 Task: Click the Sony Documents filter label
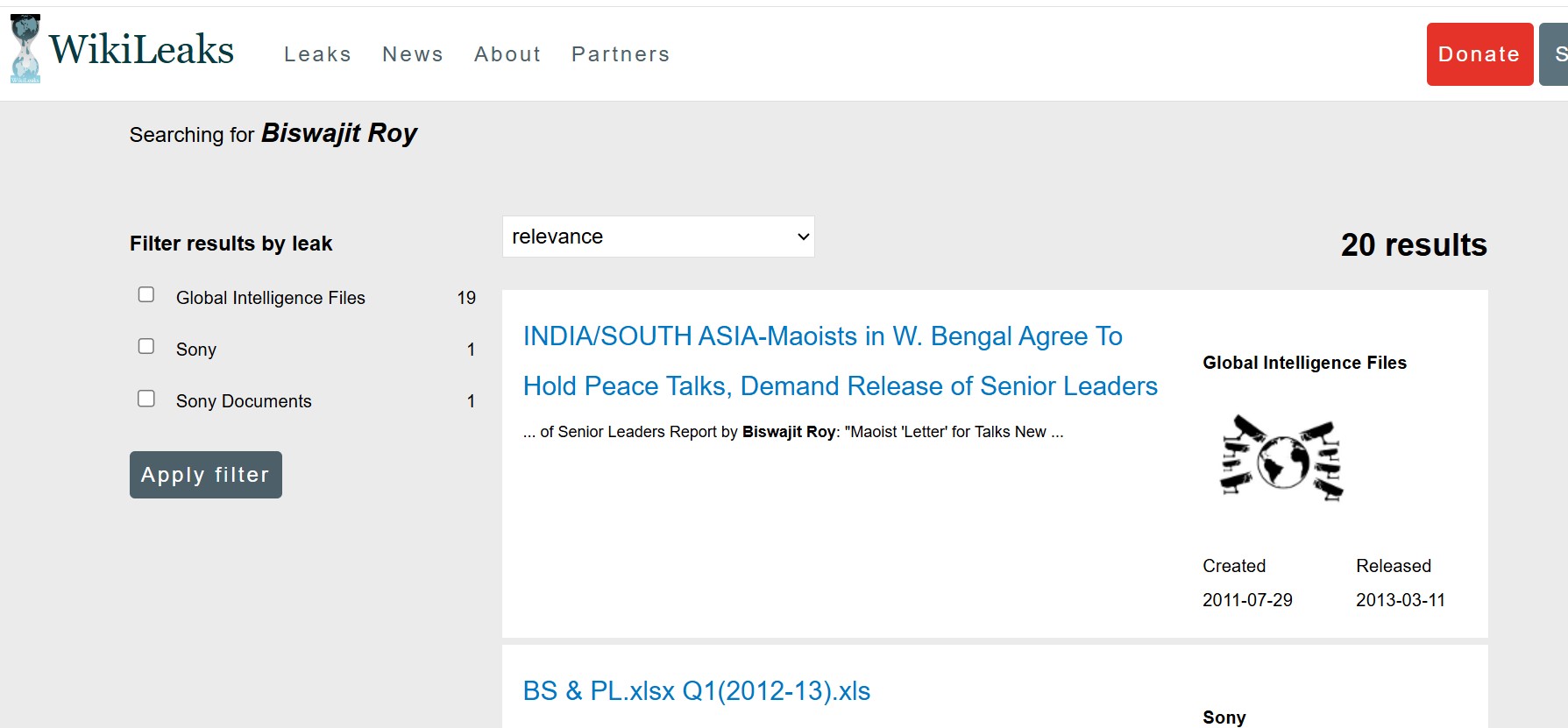click(244, 401)
